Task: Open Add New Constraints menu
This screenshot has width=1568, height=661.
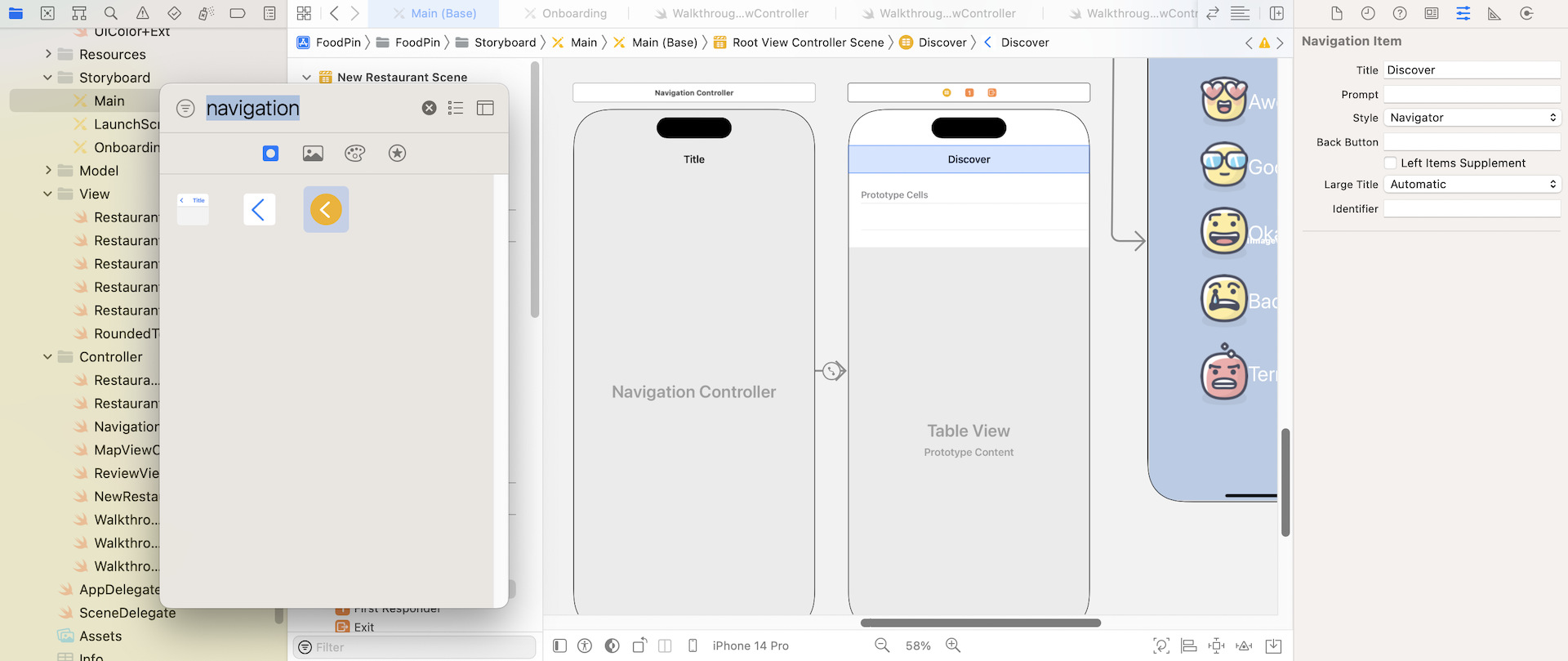Action: tap(1216, 645)
